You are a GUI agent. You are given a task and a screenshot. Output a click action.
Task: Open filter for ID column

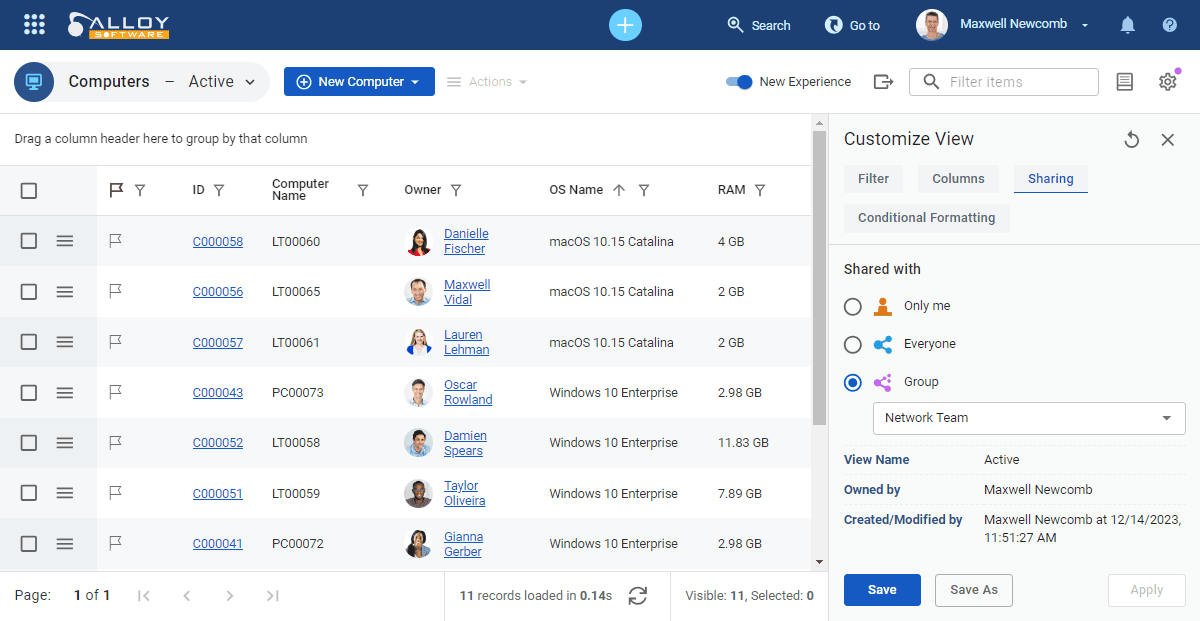tap(219, 190)
